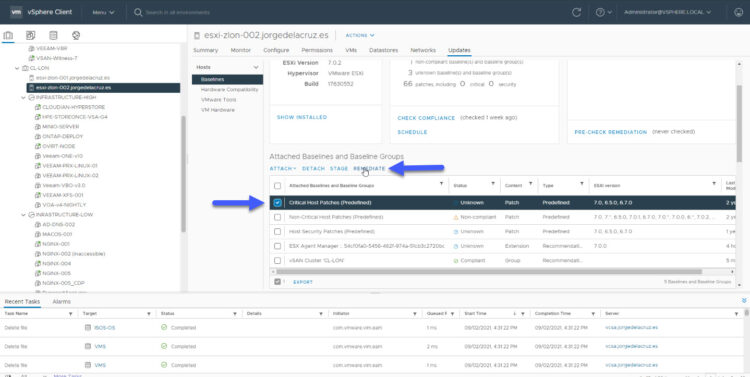
Task: Click the EXPORT button
Action: [303, 282]
